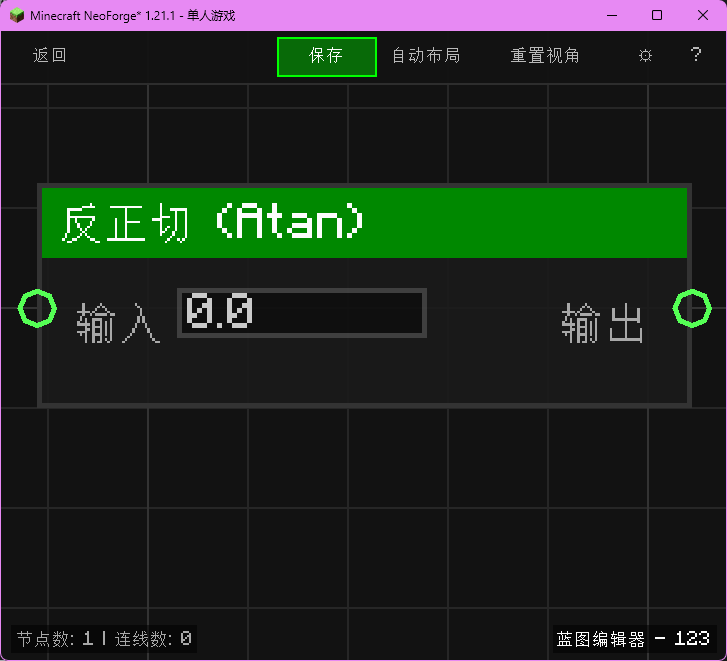Image resolution: width=727 pixels, height=661 pixels.
Task: Minimize the Minecraft NeoForge window
Action: [x=611, y=15]
